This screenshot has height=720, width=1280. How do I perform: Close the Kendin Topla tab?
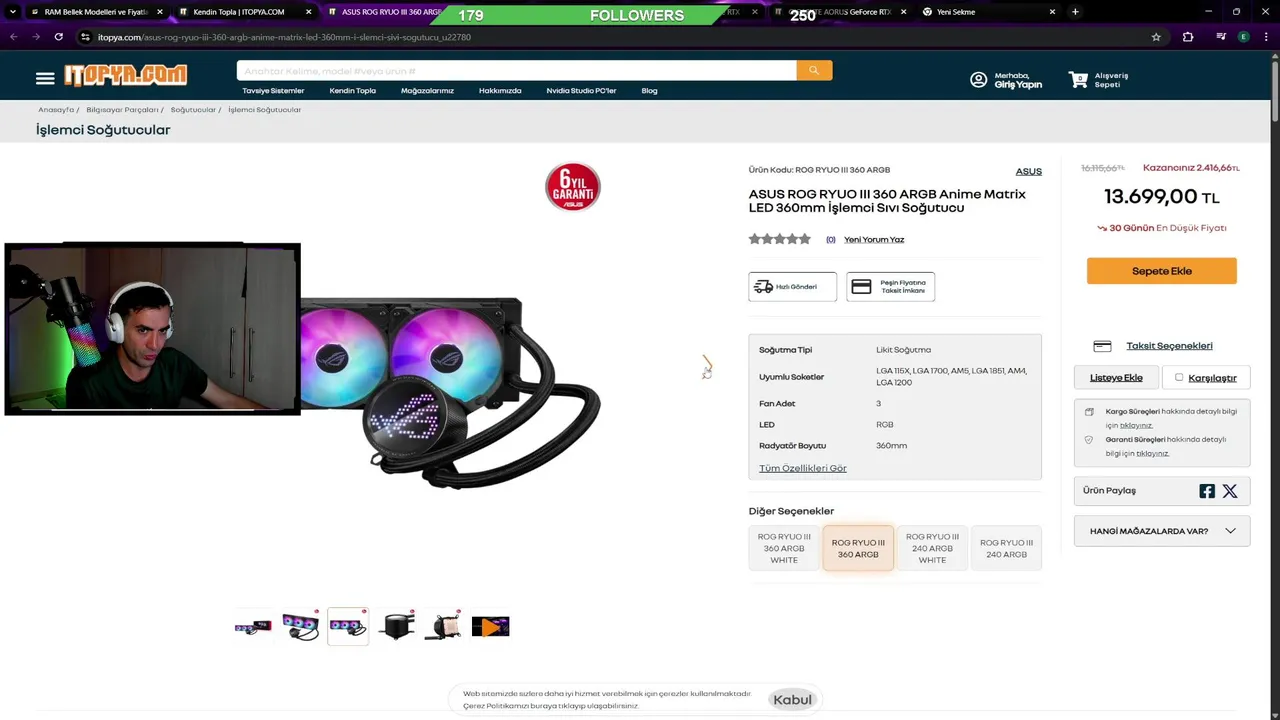308,12
